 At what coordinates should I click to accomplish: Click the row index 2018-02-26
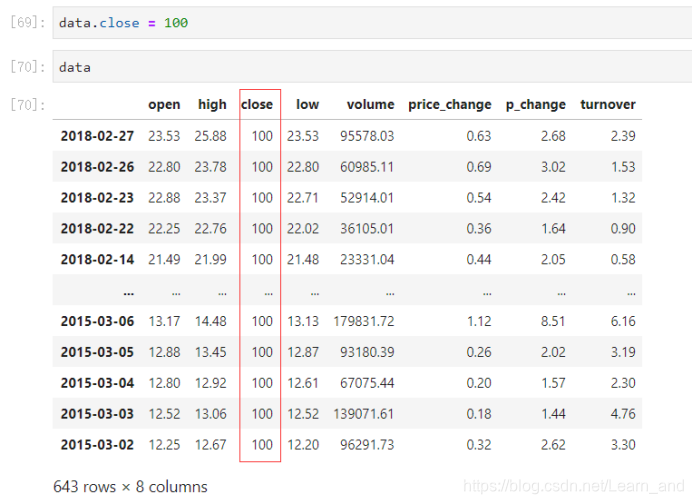click(x=97, y=167)
